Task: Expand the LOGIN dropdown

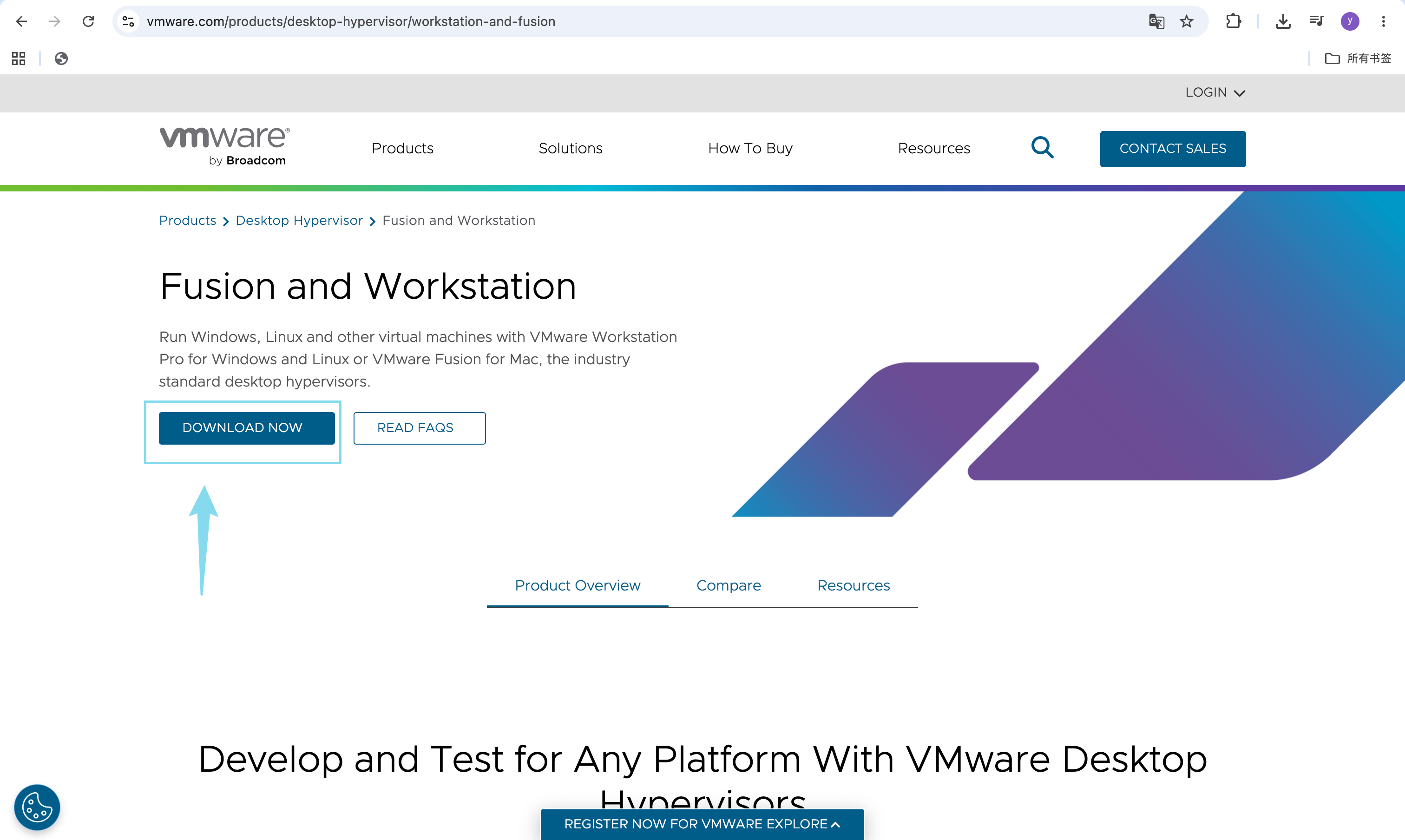Action: (1215, 92)
